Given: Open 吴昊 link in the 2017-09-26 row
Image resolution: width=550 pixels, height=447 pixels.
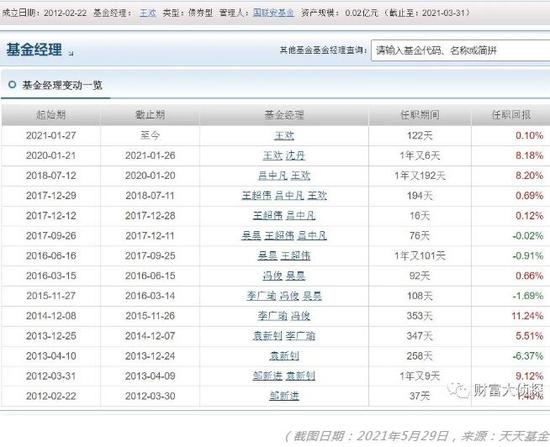Looking at the screenshot, I should (x=251, y=235).
